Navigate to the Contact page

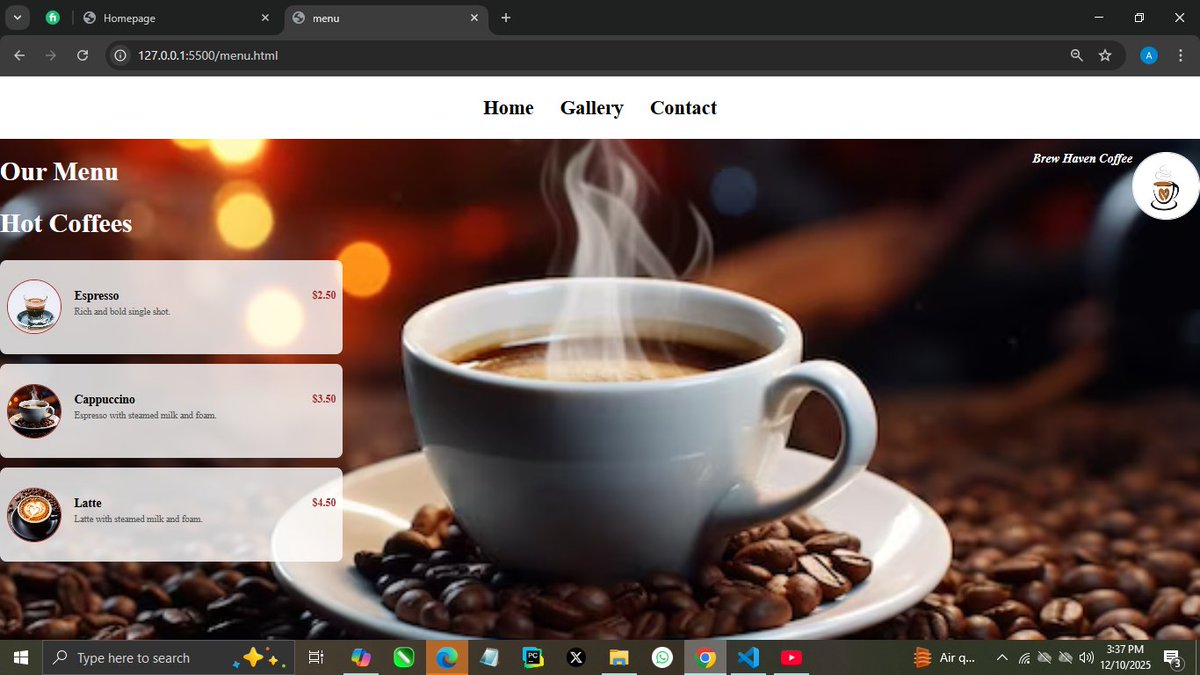[x=683, y=108]
